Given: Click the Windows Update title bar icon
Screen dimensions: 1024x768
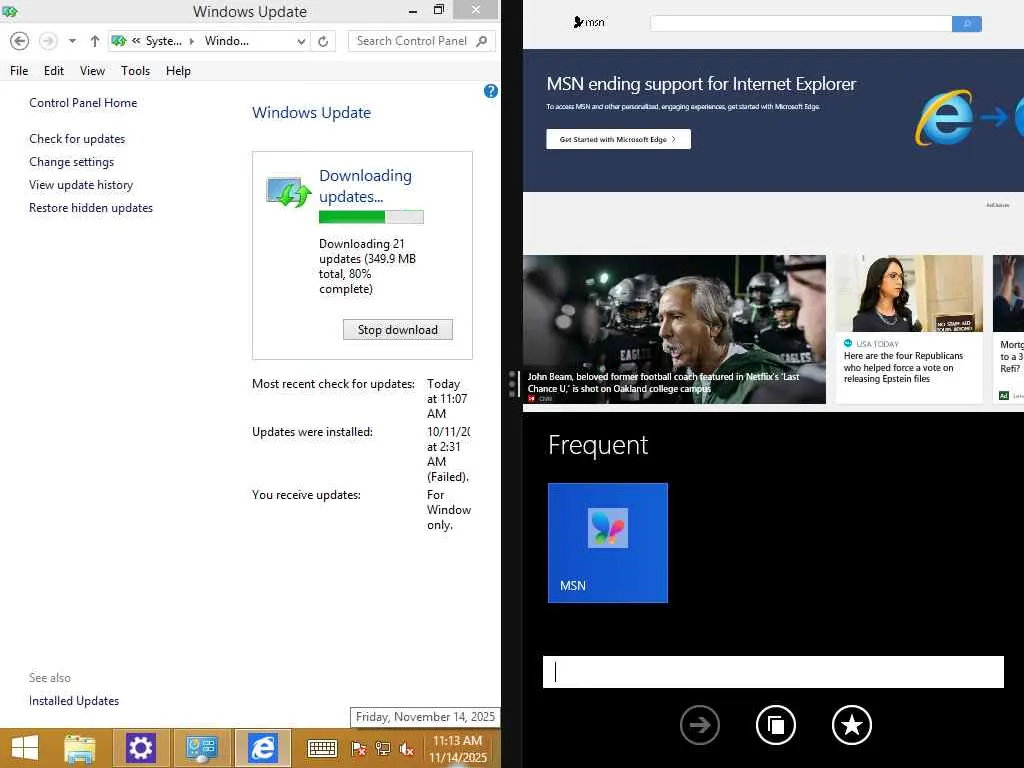Looking at the screenshot, I should point(10,11).
